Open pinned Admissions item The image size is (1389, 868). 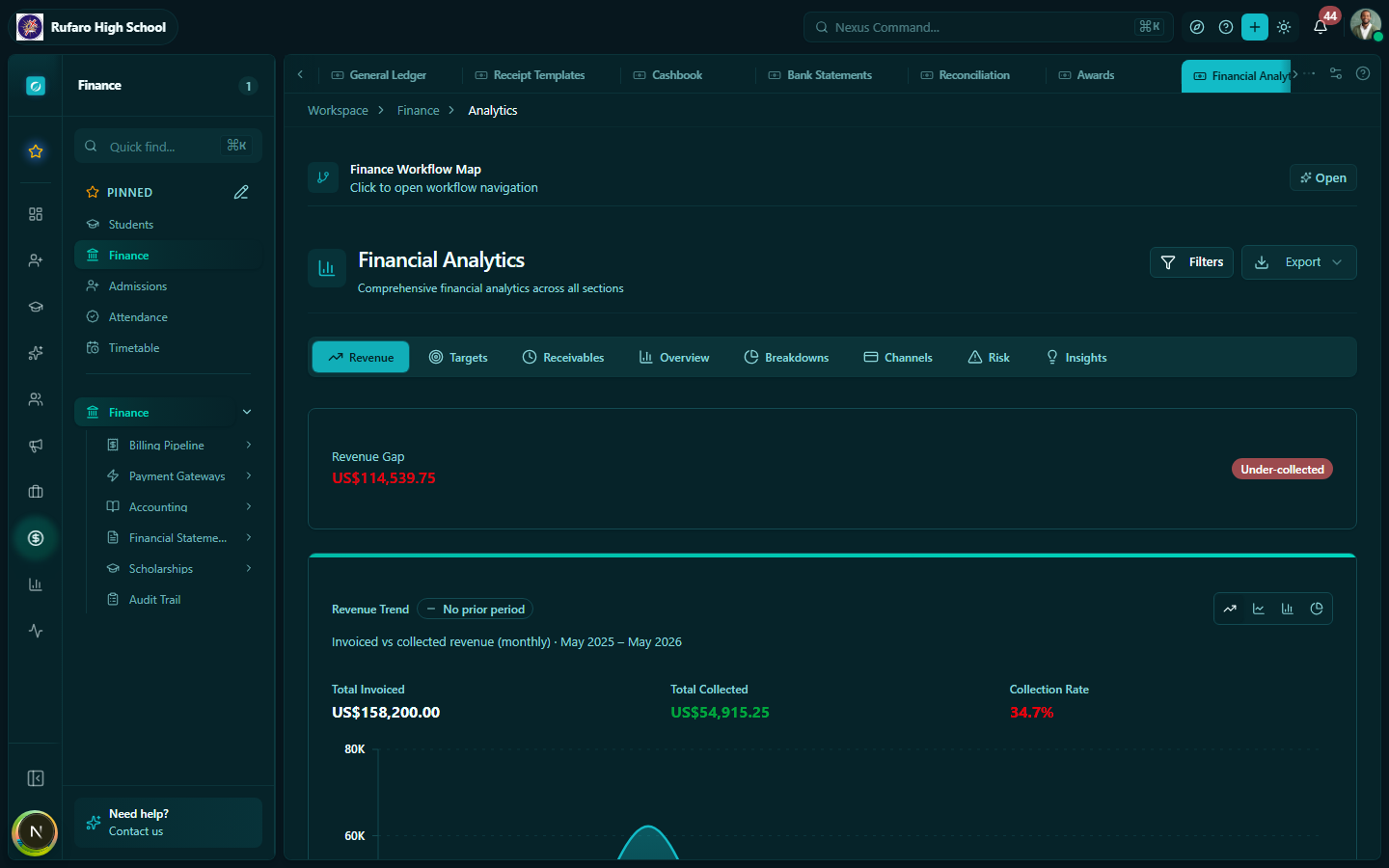click(168, 286)
